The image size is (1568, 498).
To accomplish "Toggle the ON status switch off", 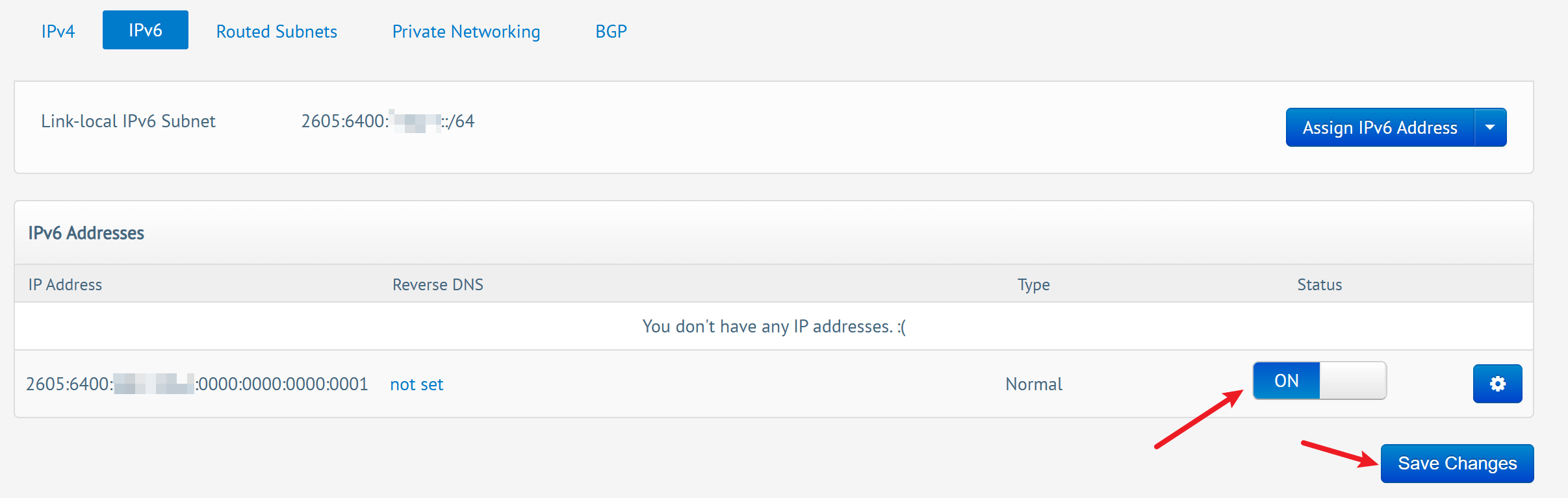I will 1319,381.
